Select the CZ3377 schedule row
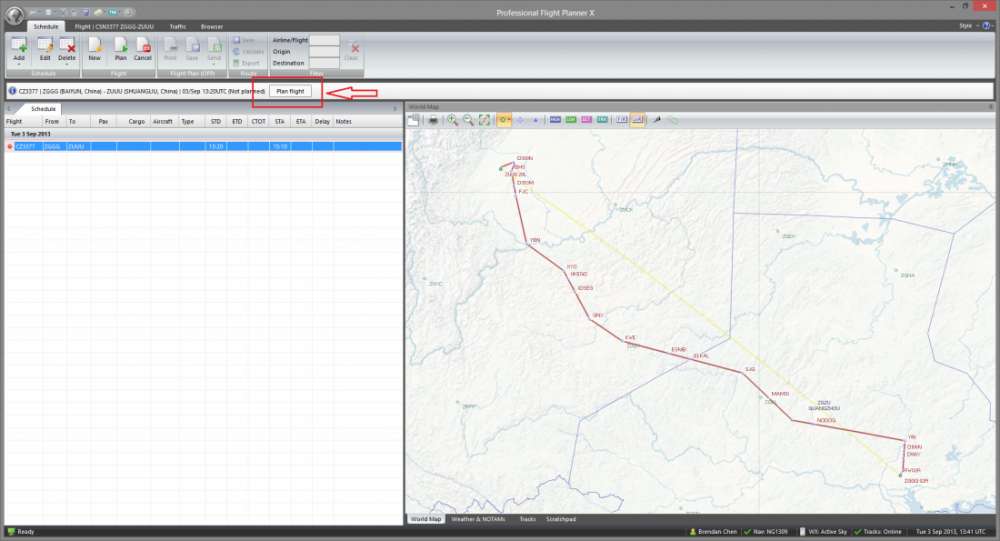Screen dimensions: 1000x541 203,146
